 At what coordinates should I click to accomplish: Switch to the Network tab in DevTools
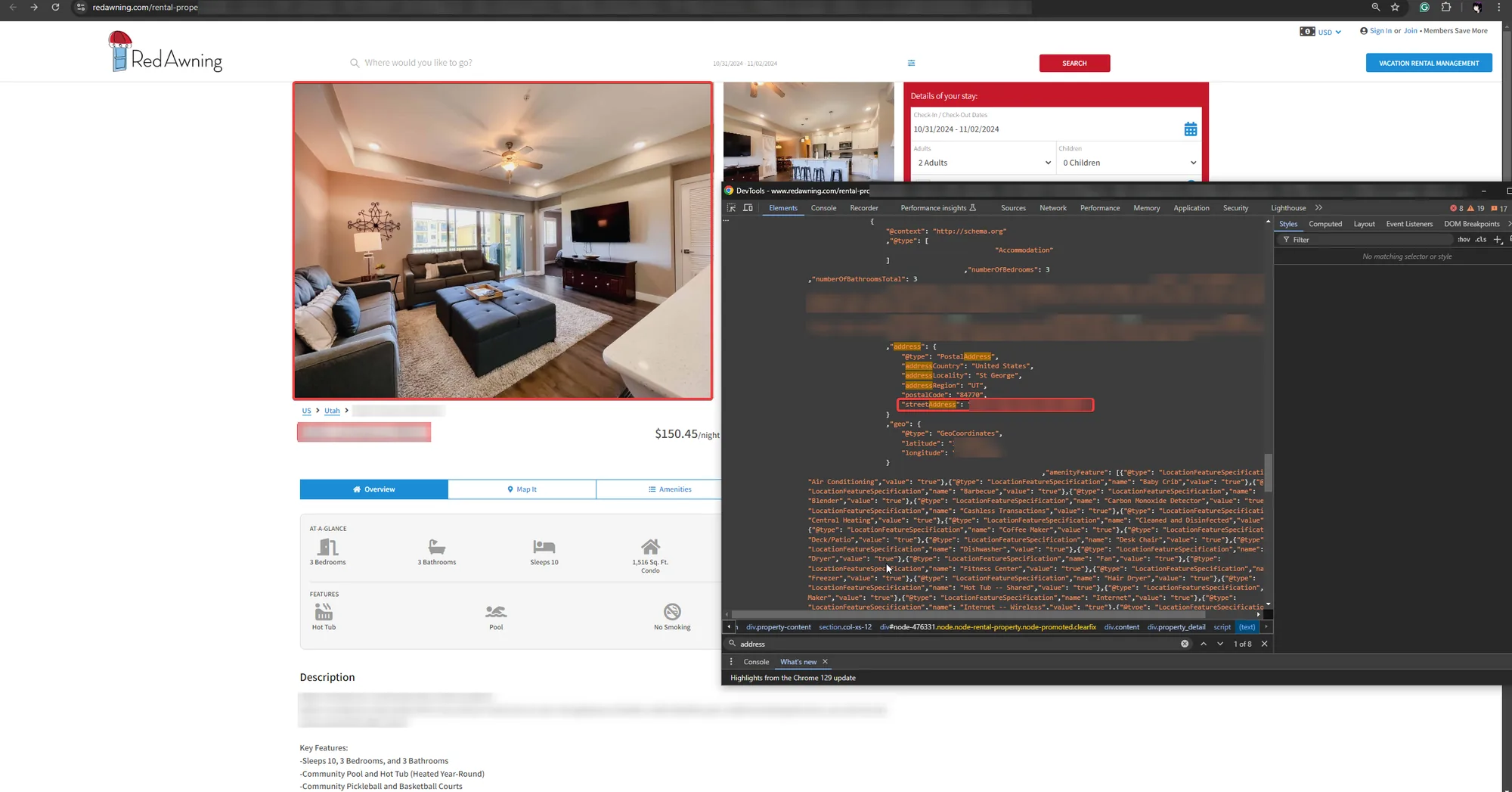point(1052,208)
